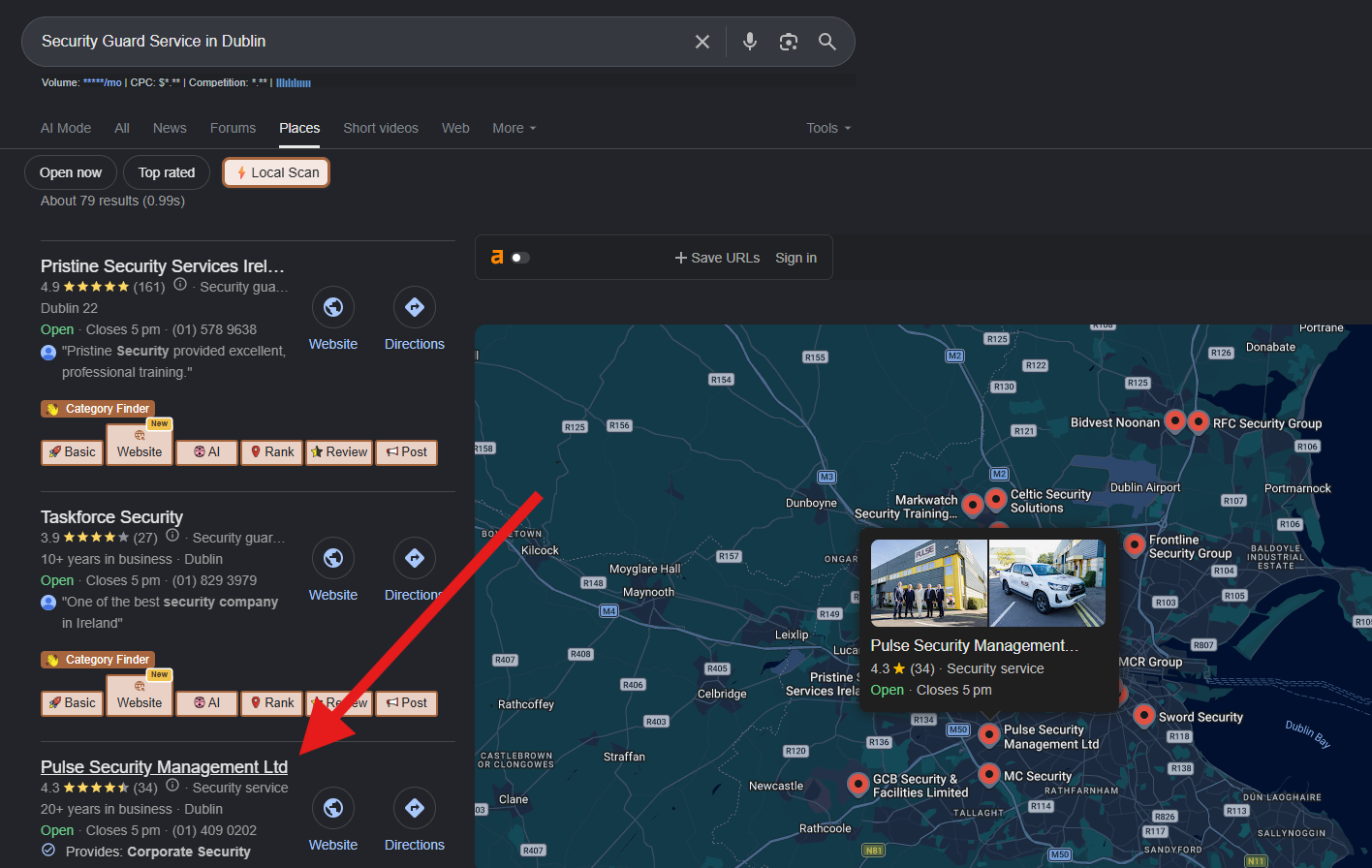This screenshot has width=1372, height=868.
Task: Switch to the Forums tab
Action: point(234,128)
